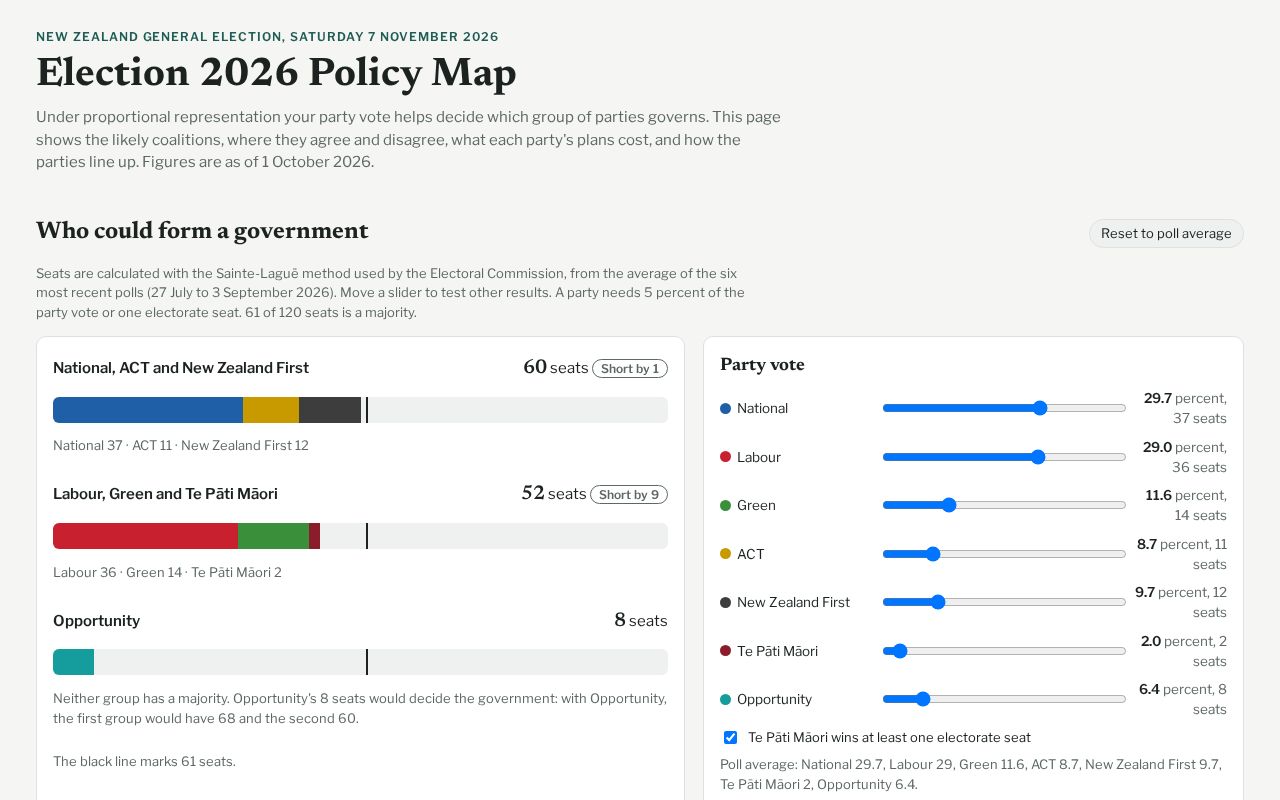The width and height of the screenshot is (1280, 800).
Task: Click the '60 seats' total text
Action: coord(556,367)
